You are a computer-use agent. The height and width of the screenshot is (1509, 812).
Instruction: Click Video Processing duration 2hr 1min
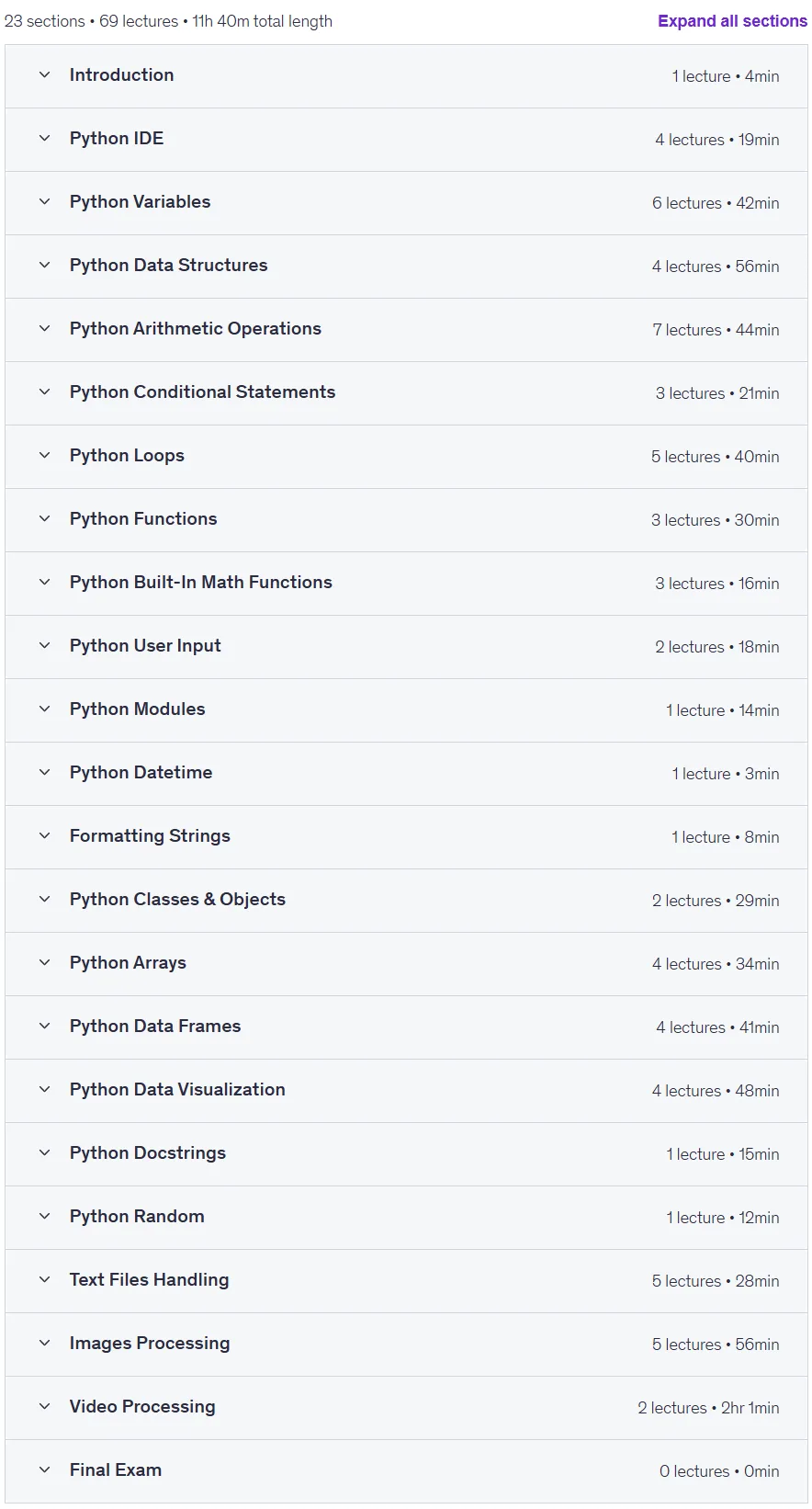pyautogui.click(x=750, y=1408)
